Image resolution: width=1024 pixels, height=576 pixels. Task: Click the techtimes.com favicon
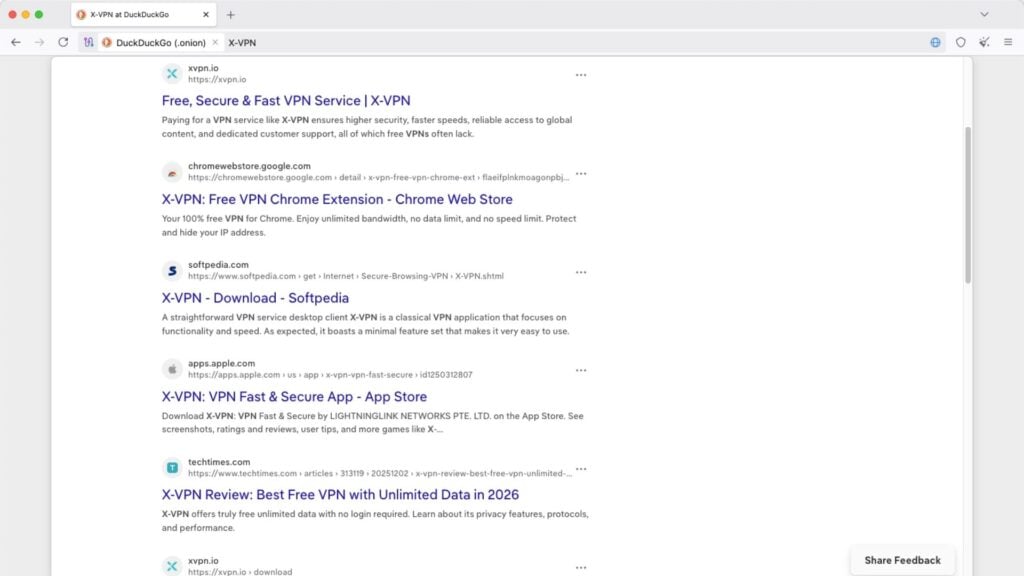171,467
